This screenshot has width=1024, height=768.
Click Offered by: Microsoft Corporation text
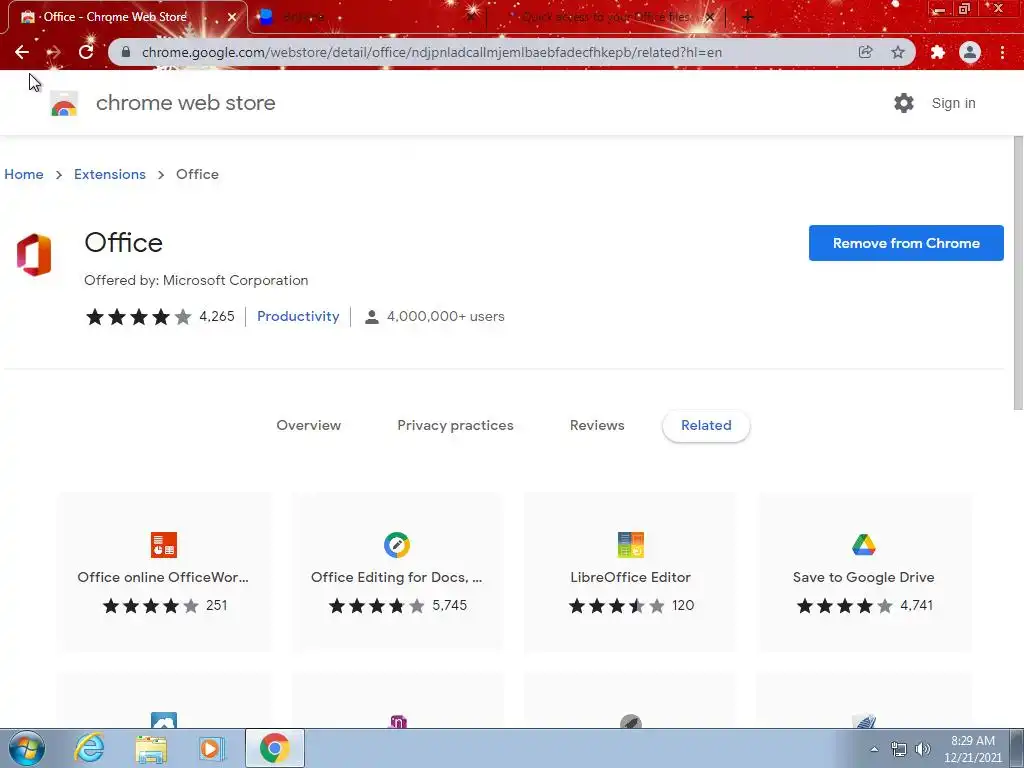(x=196, y=280)
